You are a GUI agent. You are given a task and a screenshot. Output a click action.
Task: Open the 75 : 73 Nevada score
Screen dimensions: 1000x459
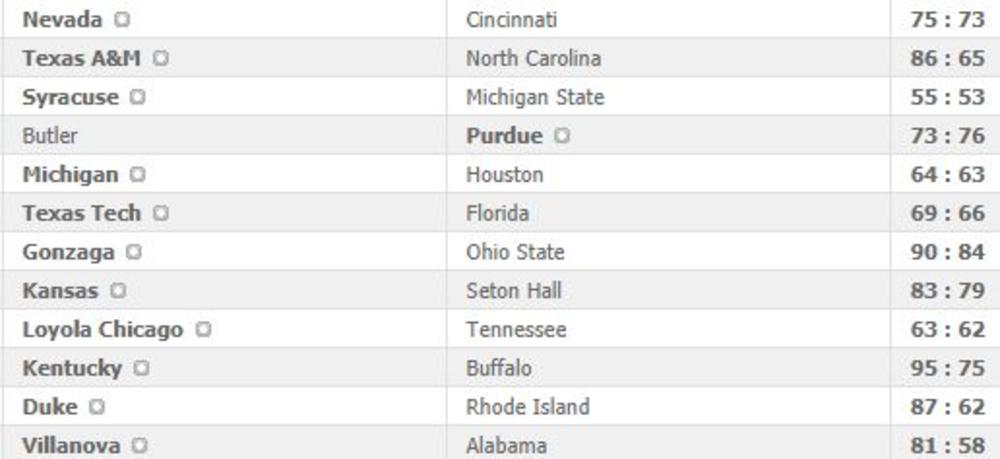pos(947,20)
